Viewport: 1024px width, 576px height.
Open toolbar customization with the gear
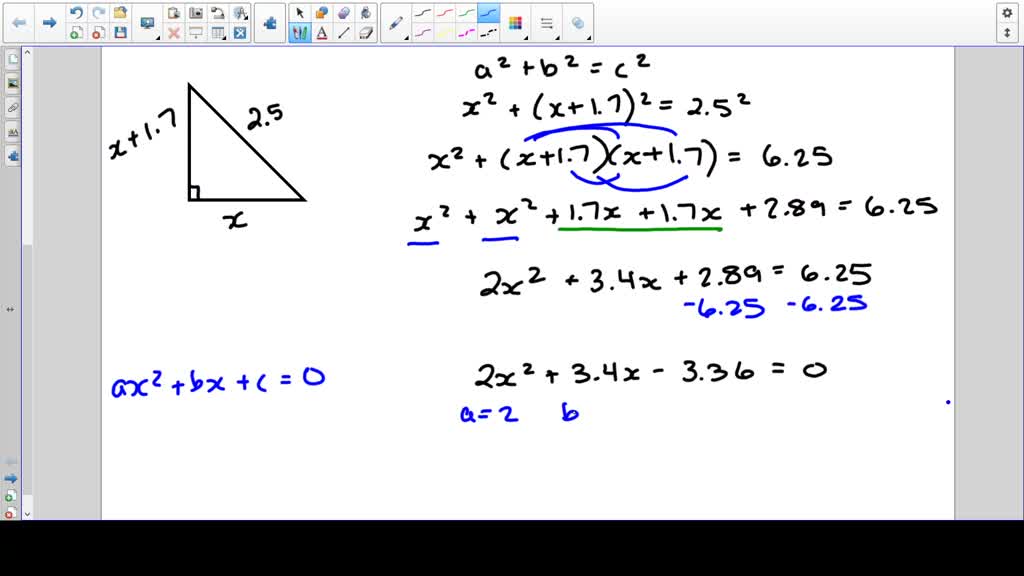[x=1007, y=13]
